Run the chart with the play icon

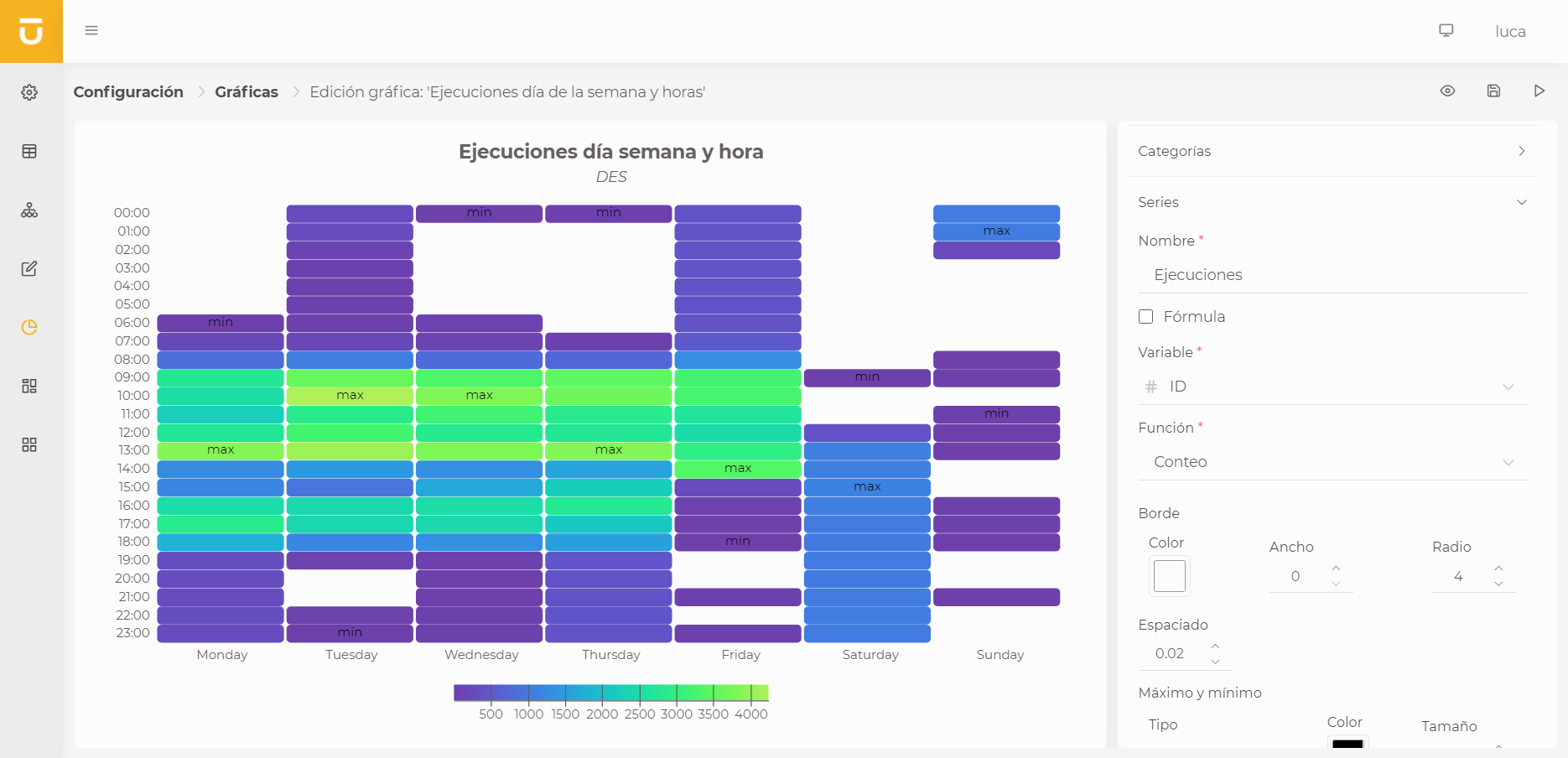point(1539,91)
